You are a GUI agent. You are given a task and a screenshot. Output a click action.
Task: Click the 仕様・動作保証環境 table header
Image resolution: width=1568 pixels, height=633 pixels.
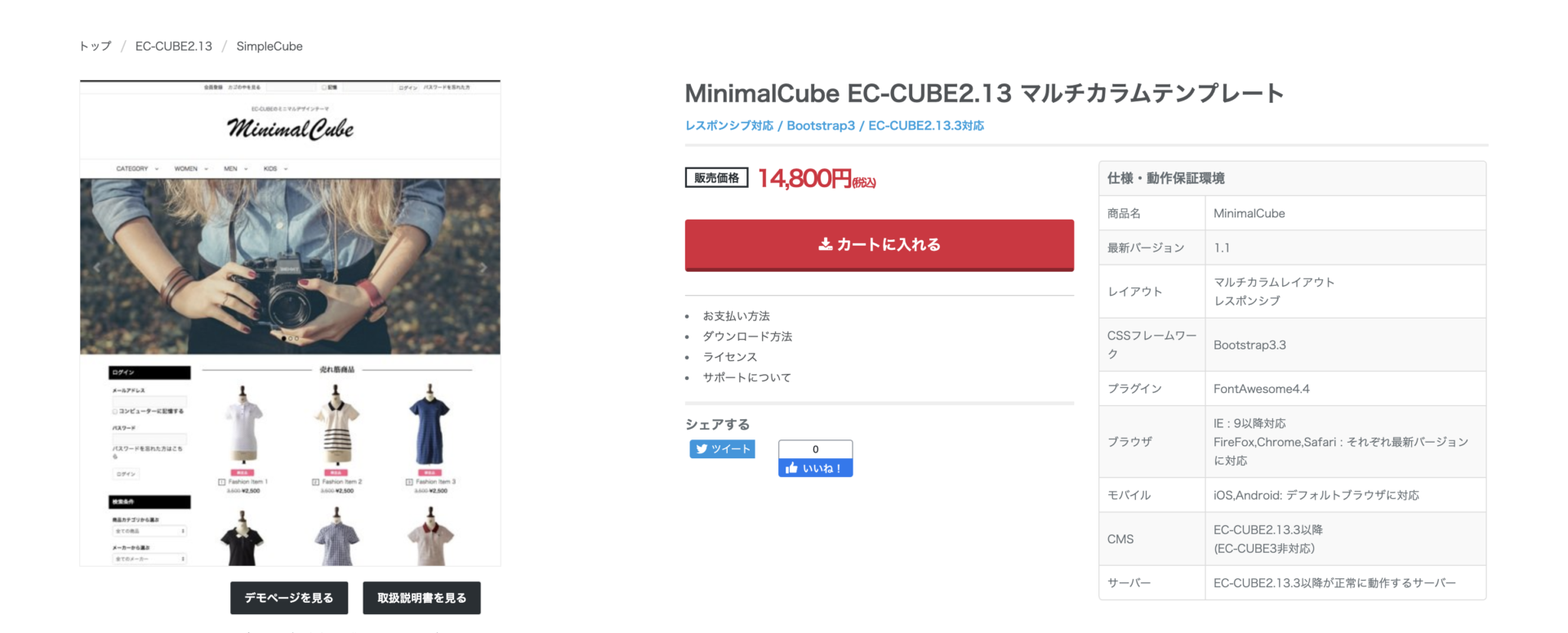coord(1292,178)
